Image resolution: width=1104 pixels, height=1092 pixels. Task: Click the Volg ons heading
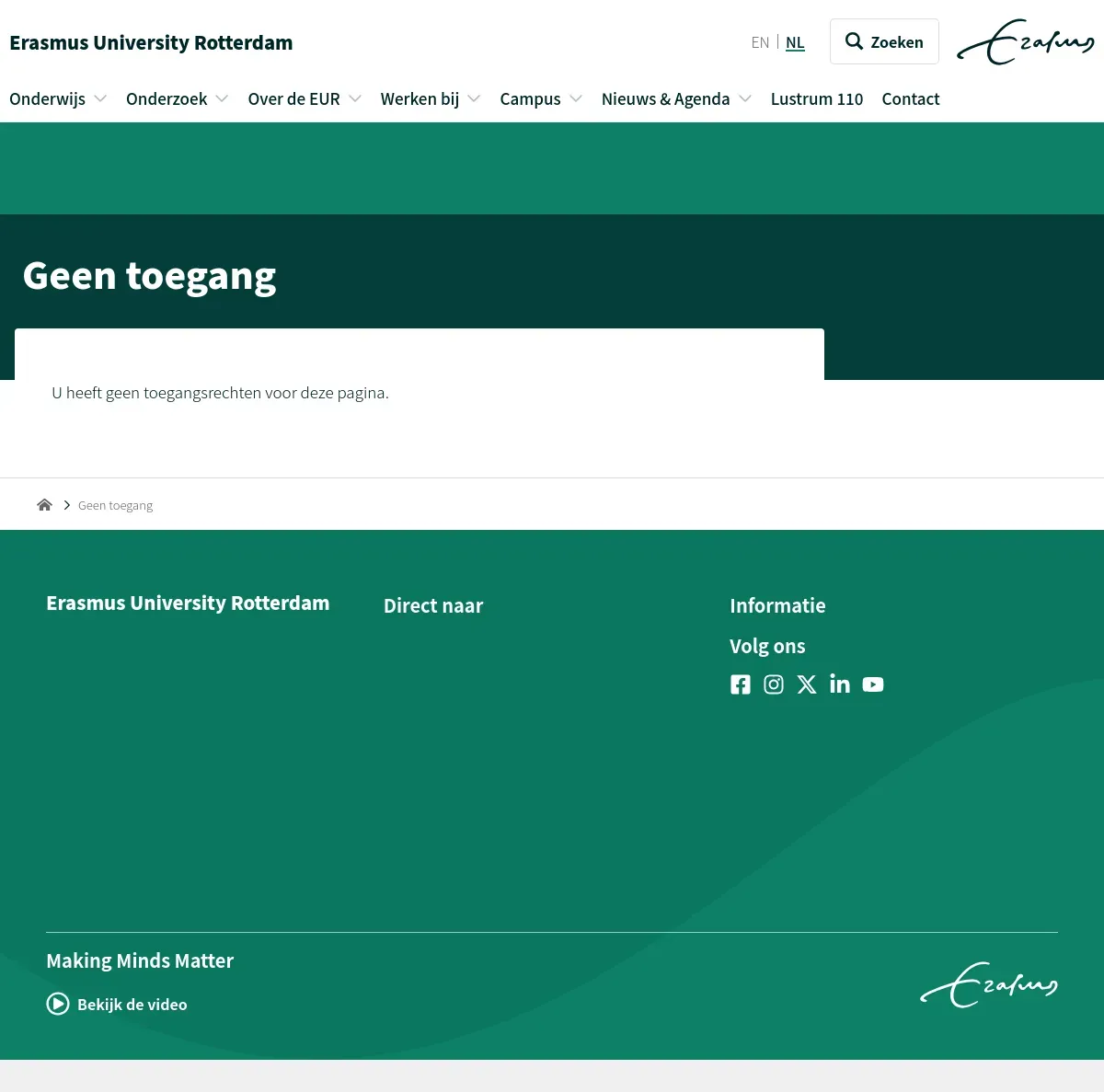tap(767, 646)
